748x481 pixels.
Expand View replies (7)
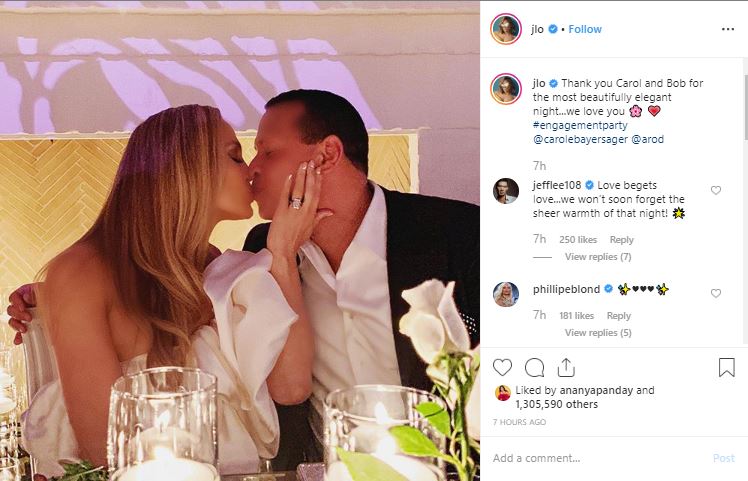point(598,257)
